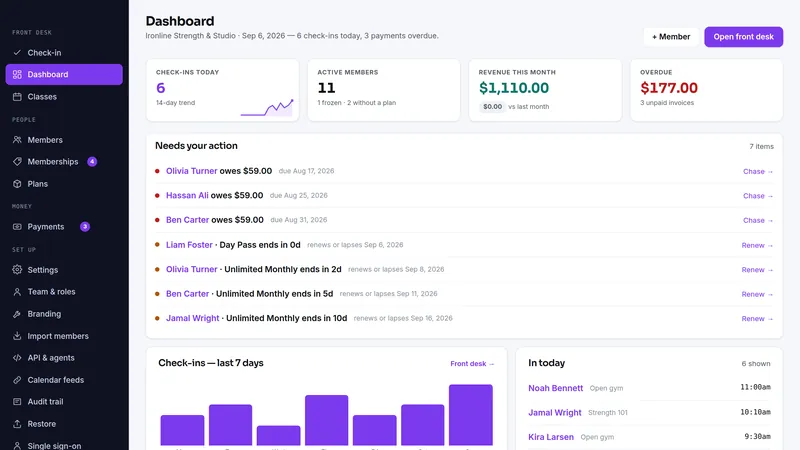Click the Dashboard grid icon
The width and height of the screenshot is (800, 450).
[17, 74]
